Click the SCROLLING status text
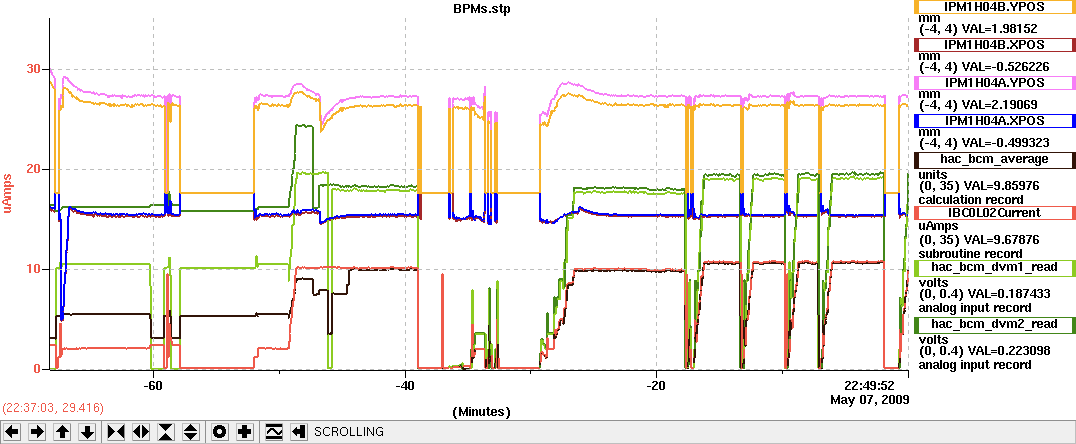The height and width of the screenshot is (444, 1076). pos(349,432)
